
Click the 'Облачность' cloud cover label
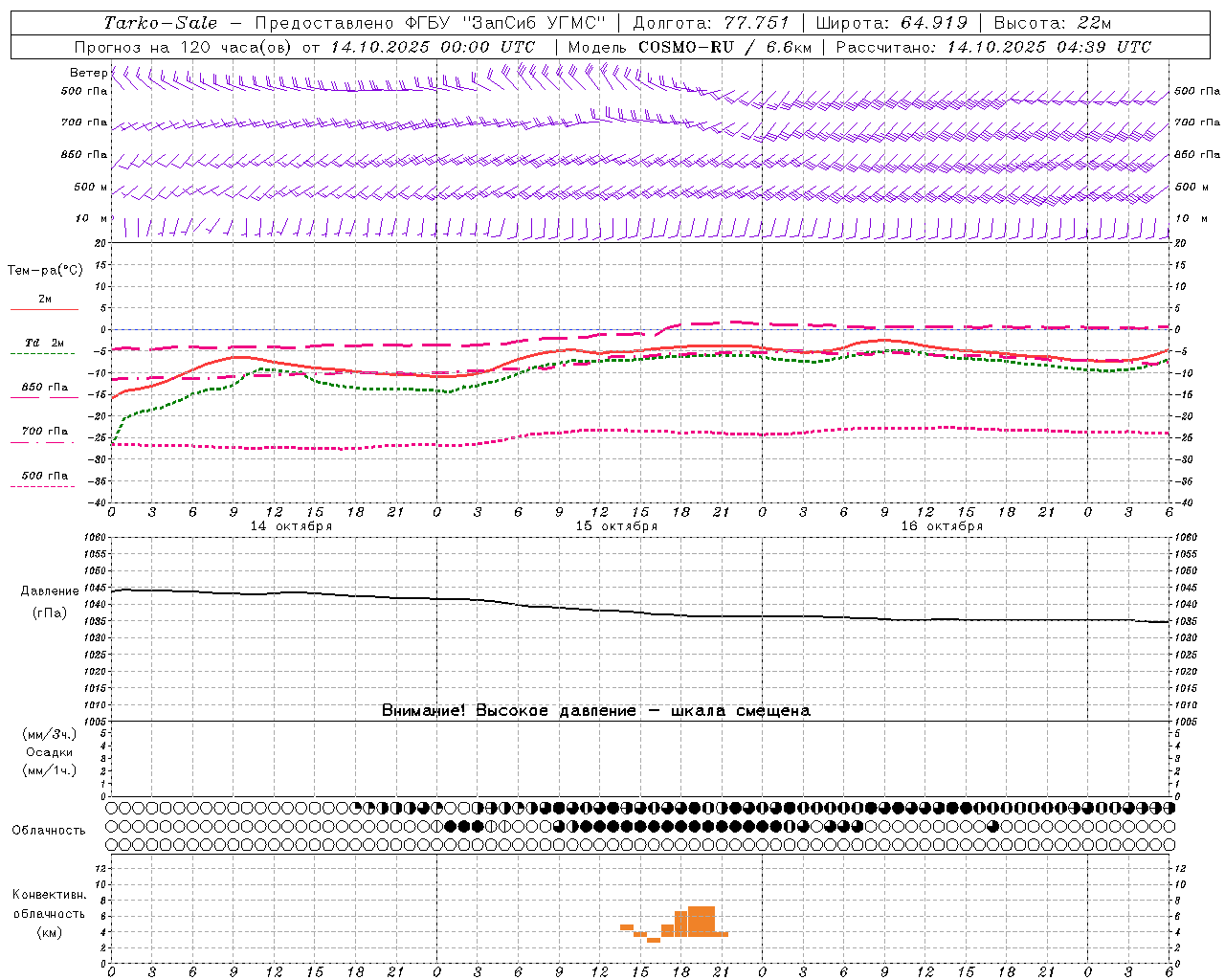click(x=49, y=831)
